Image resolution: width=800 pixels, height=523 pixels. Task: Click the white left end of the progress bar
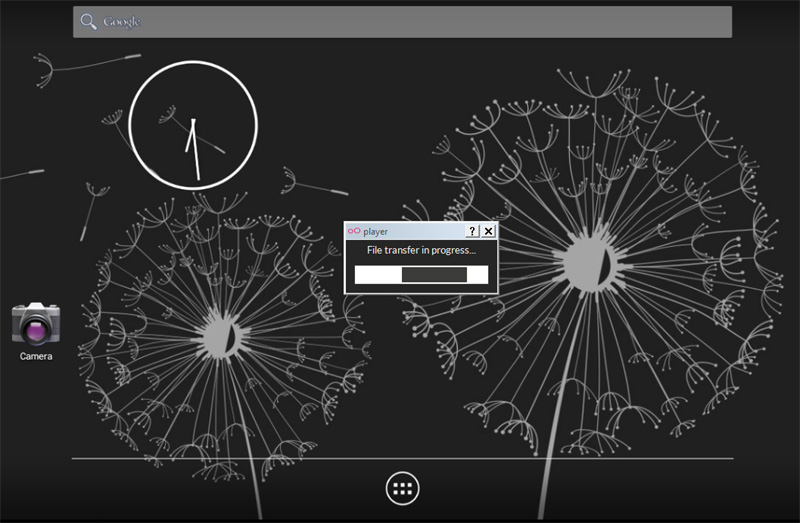(x=377, y=275)
